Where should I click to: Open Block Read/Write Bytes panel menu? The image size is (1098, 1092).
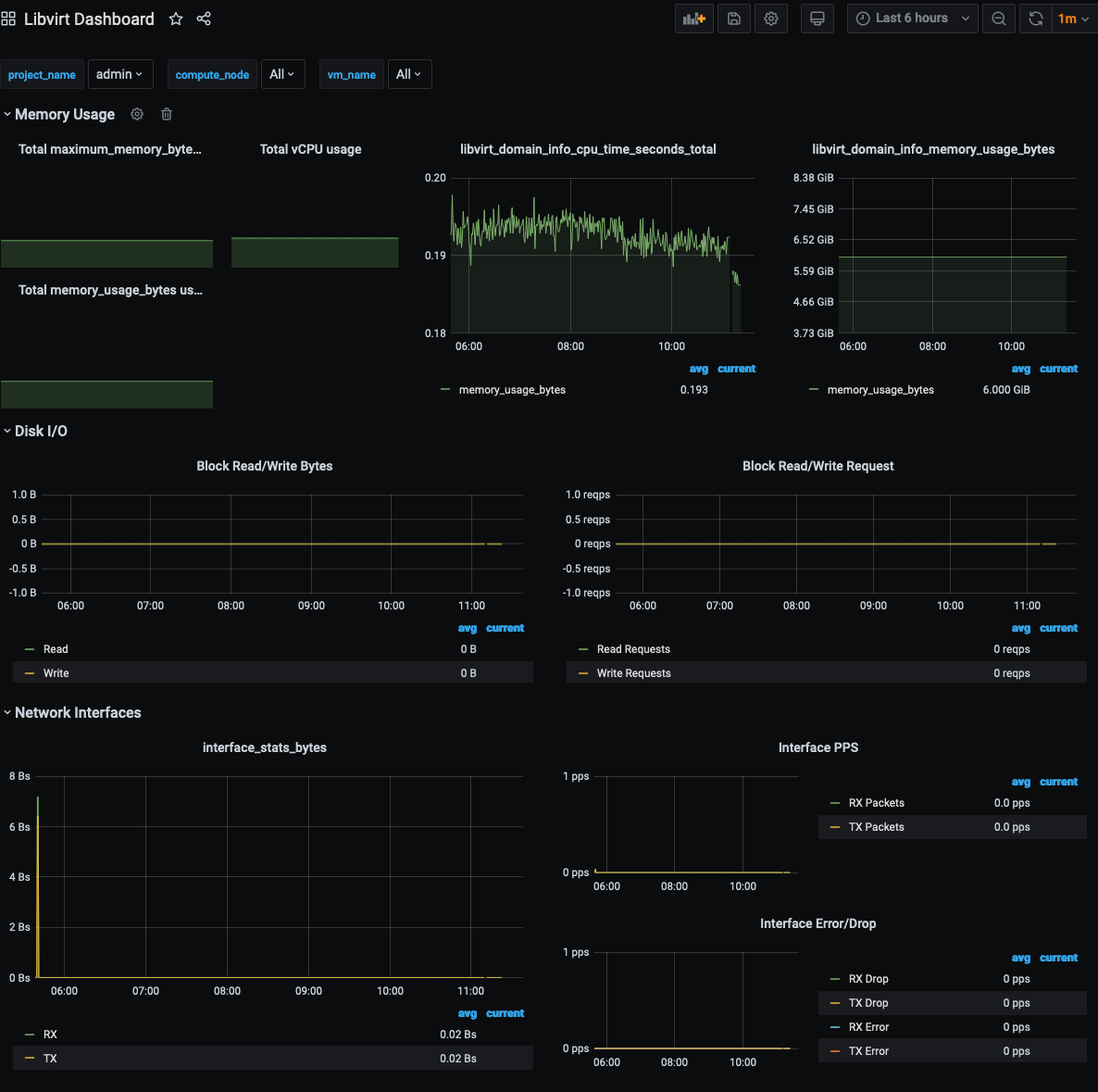(x=265, y=467)
